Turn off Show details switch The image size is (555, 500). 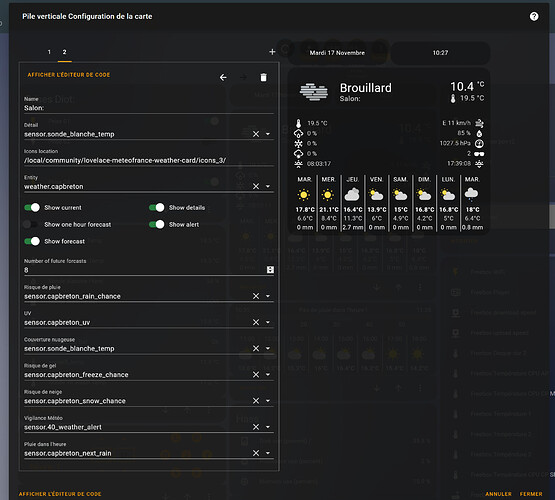coord(156,208)
